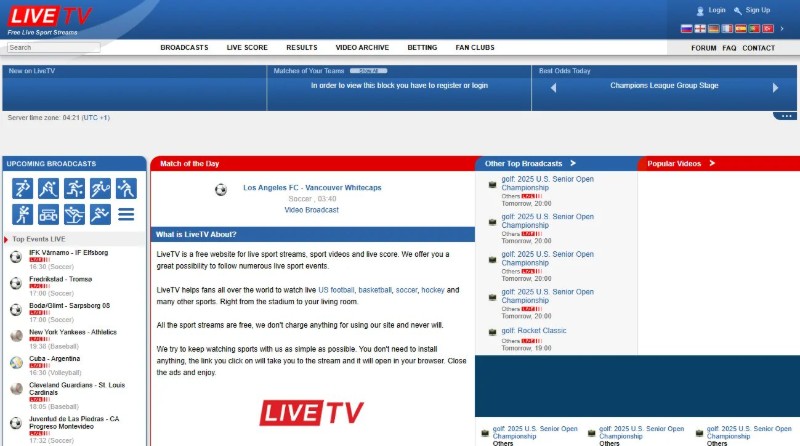
Task: Follow the basketball text link
Action: pyautogui.click(x=375, y=290)
